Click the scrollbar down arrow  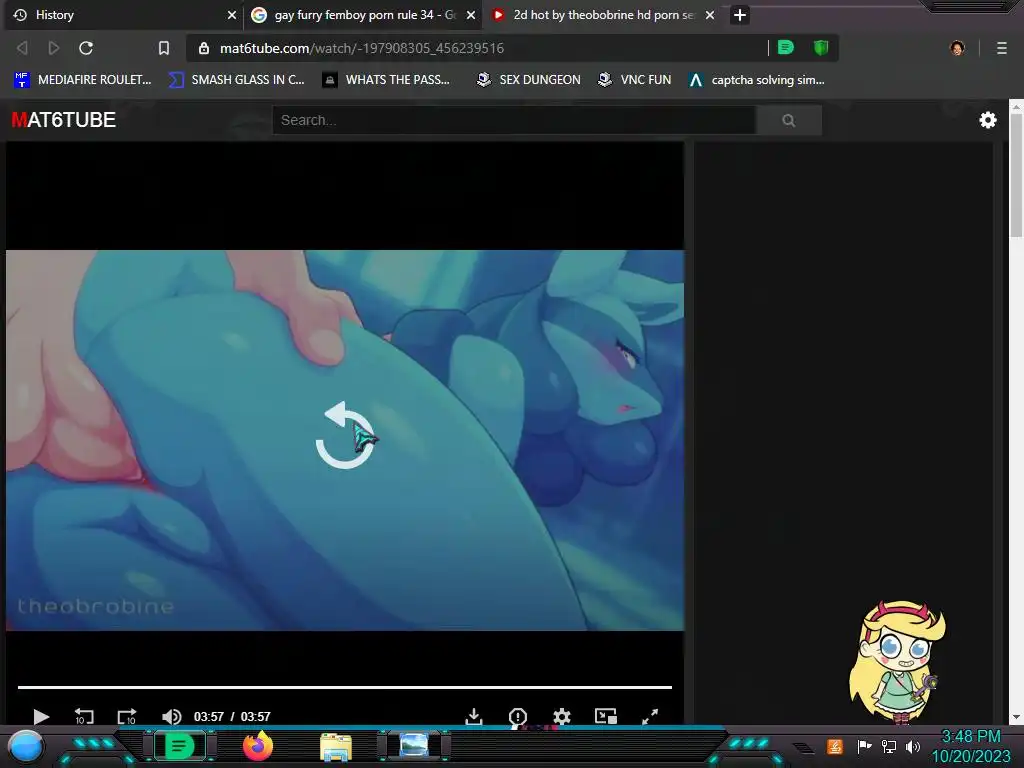1016,718
